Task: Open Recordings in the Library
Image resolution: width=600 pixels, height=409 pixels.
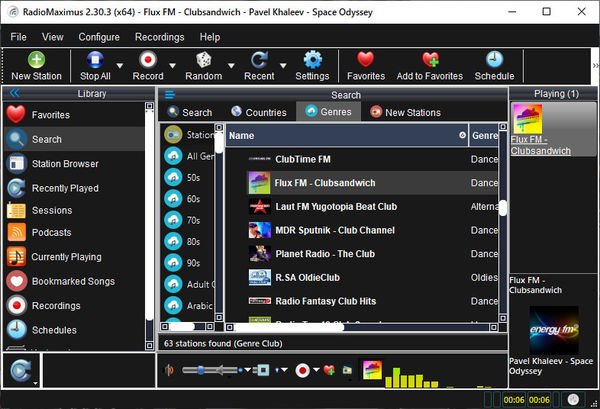Action: [x=74, y=305]
